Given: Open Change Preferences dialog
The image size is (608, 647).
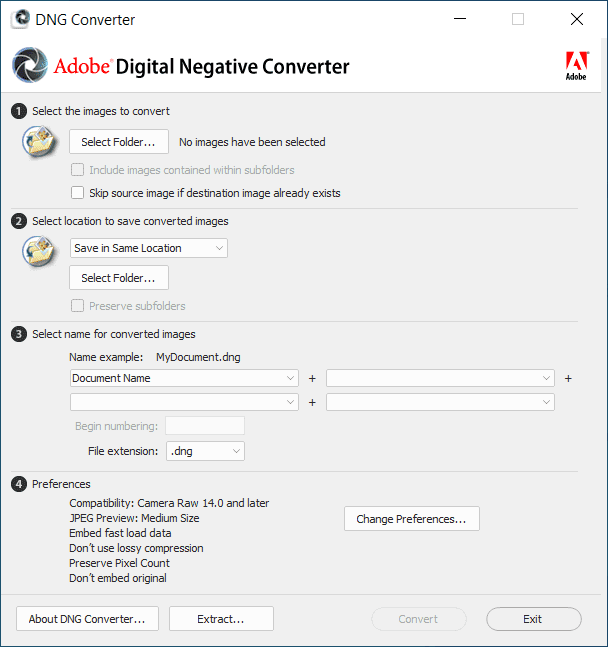Looking at the screenshot, I should coord(412,519).
